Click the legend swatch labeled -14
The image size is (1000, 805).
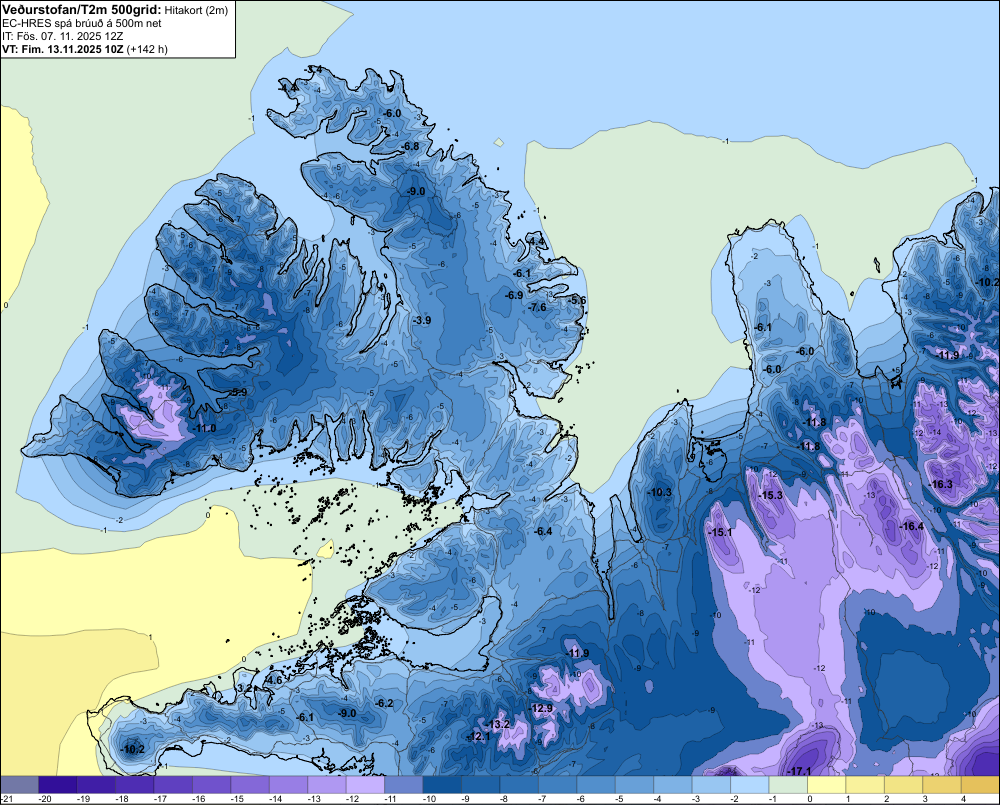[x=288, y=784]
